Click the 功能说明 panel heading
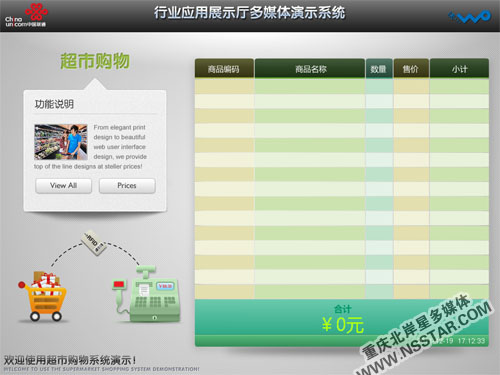This screenshot has height=375, width=500. (54, 104)
